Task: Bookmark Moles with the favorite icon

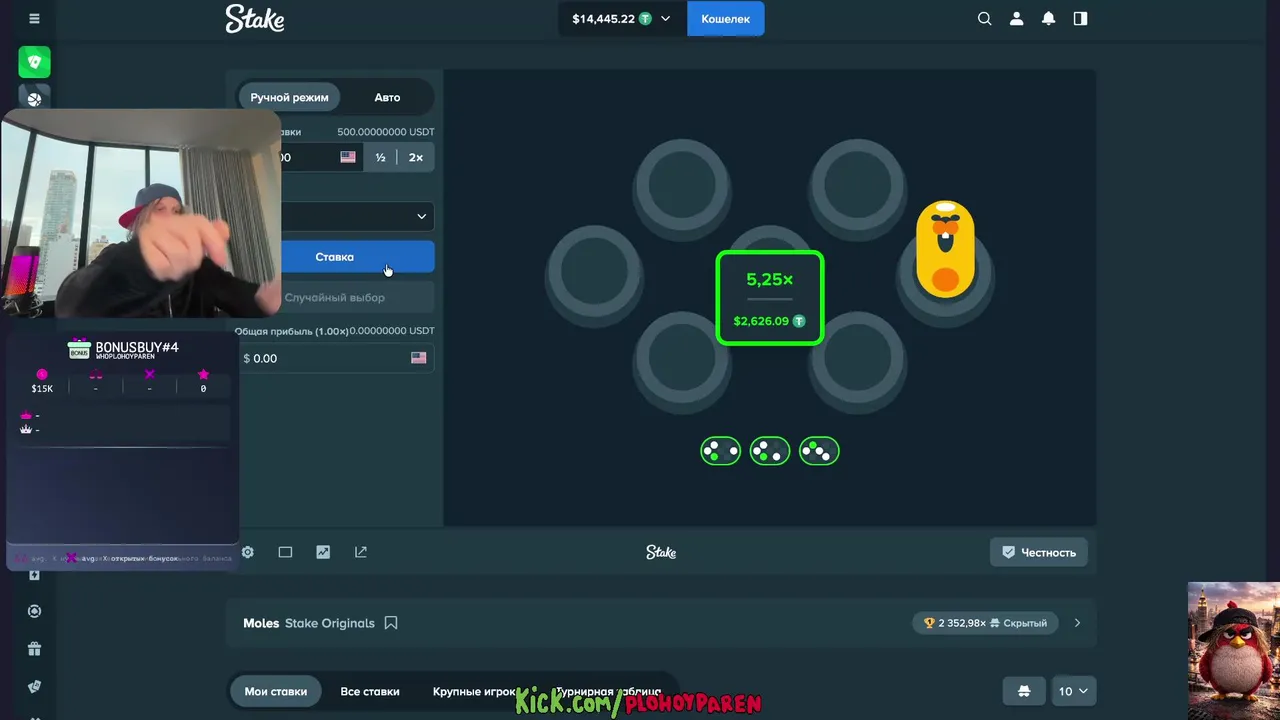Action: pyautogui.click(x=391, y=623)
